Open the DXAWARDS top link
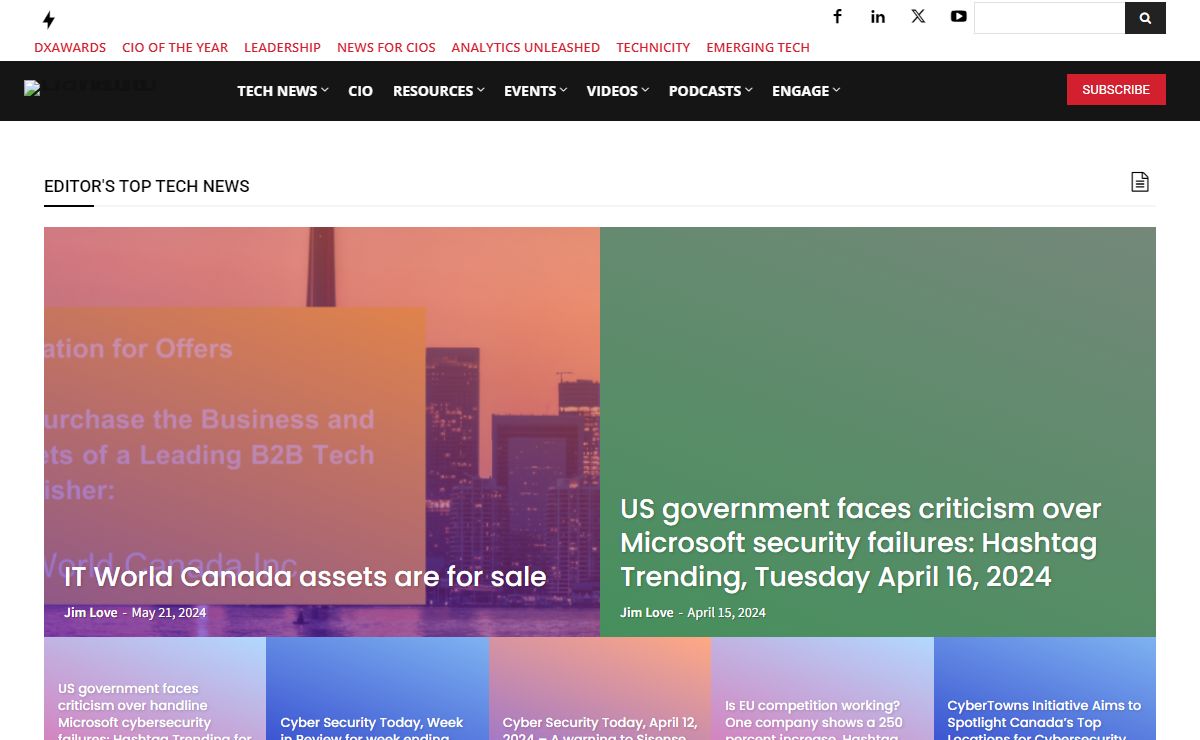 coord(70,47)
